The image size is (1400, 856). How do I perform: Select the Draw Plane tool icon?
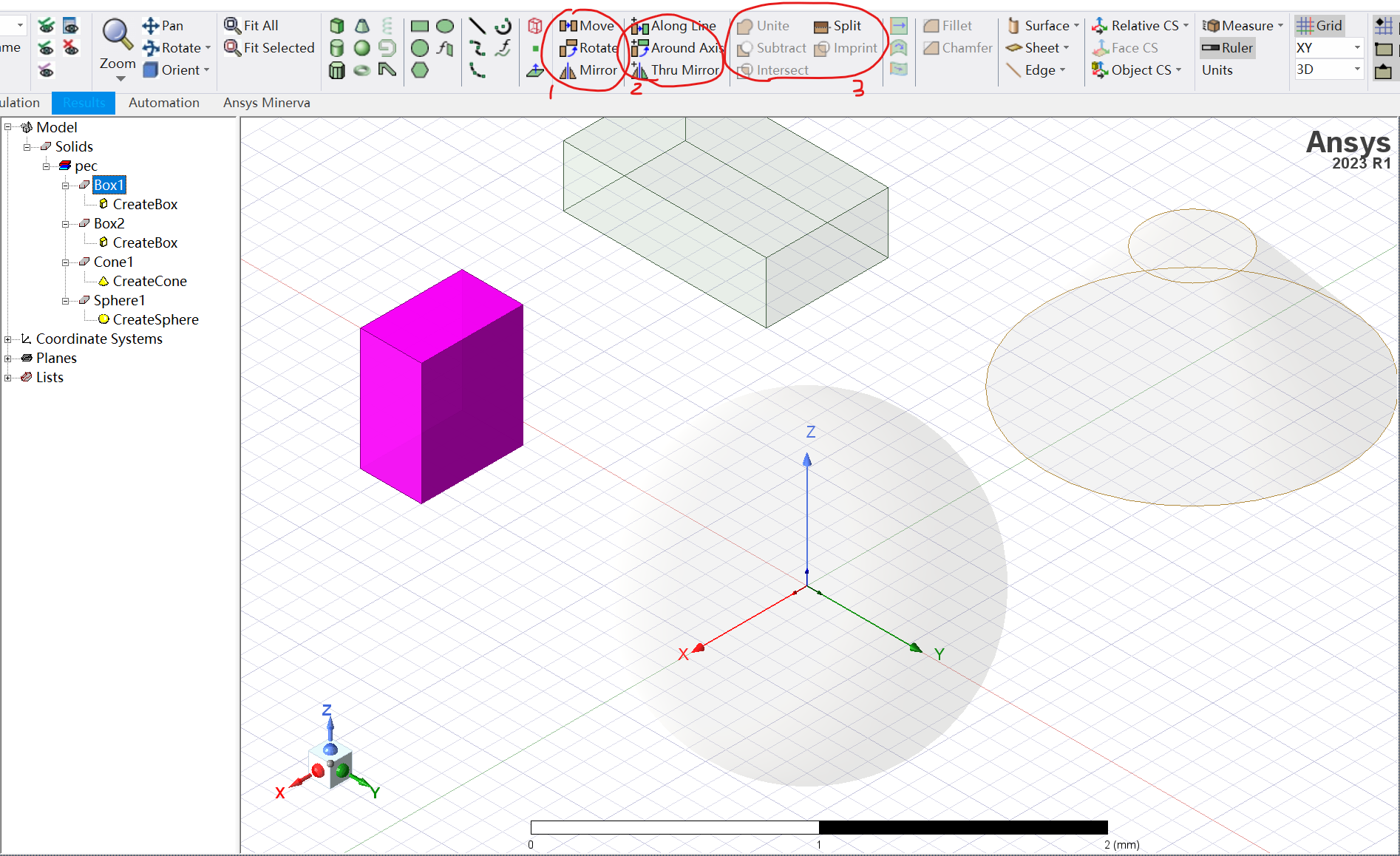pyautogui.click(x=535, y=71)
